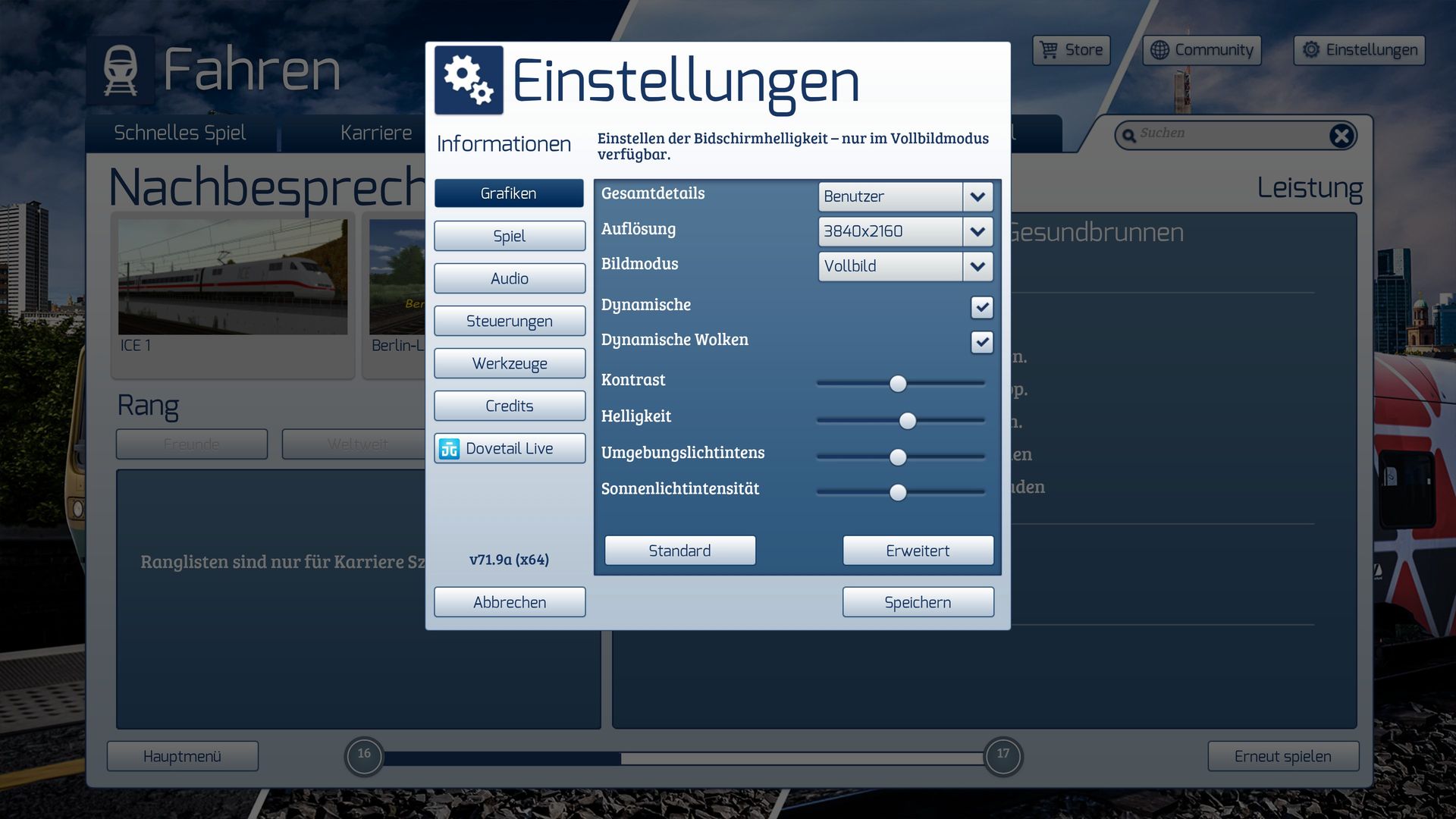
Task: Toggle the Dynamische checkbox
Action: 981,307
